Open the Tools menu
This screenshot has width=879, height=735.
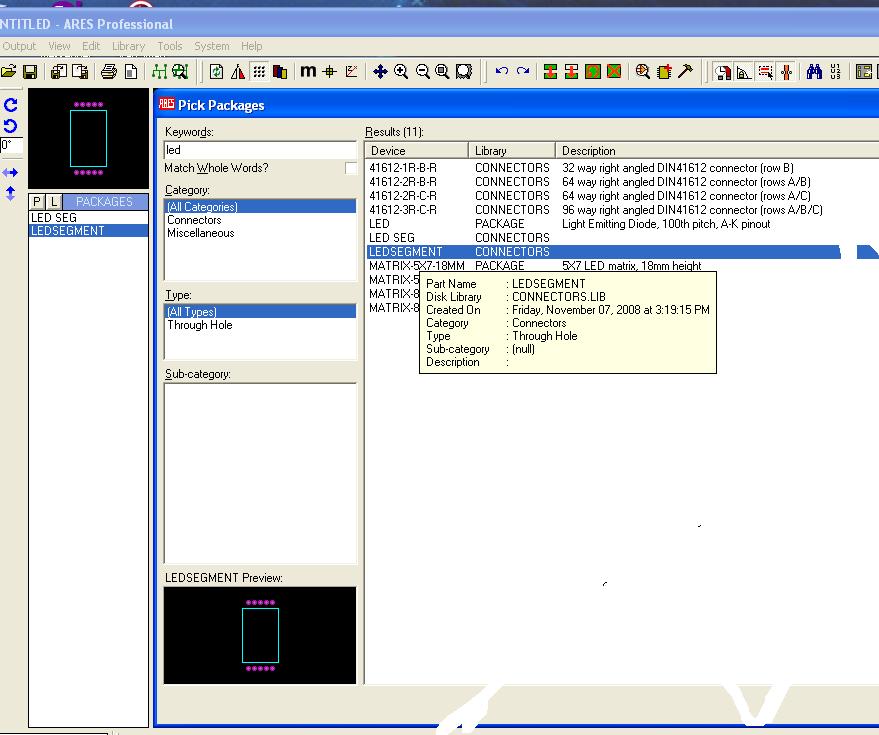point(170,46)
